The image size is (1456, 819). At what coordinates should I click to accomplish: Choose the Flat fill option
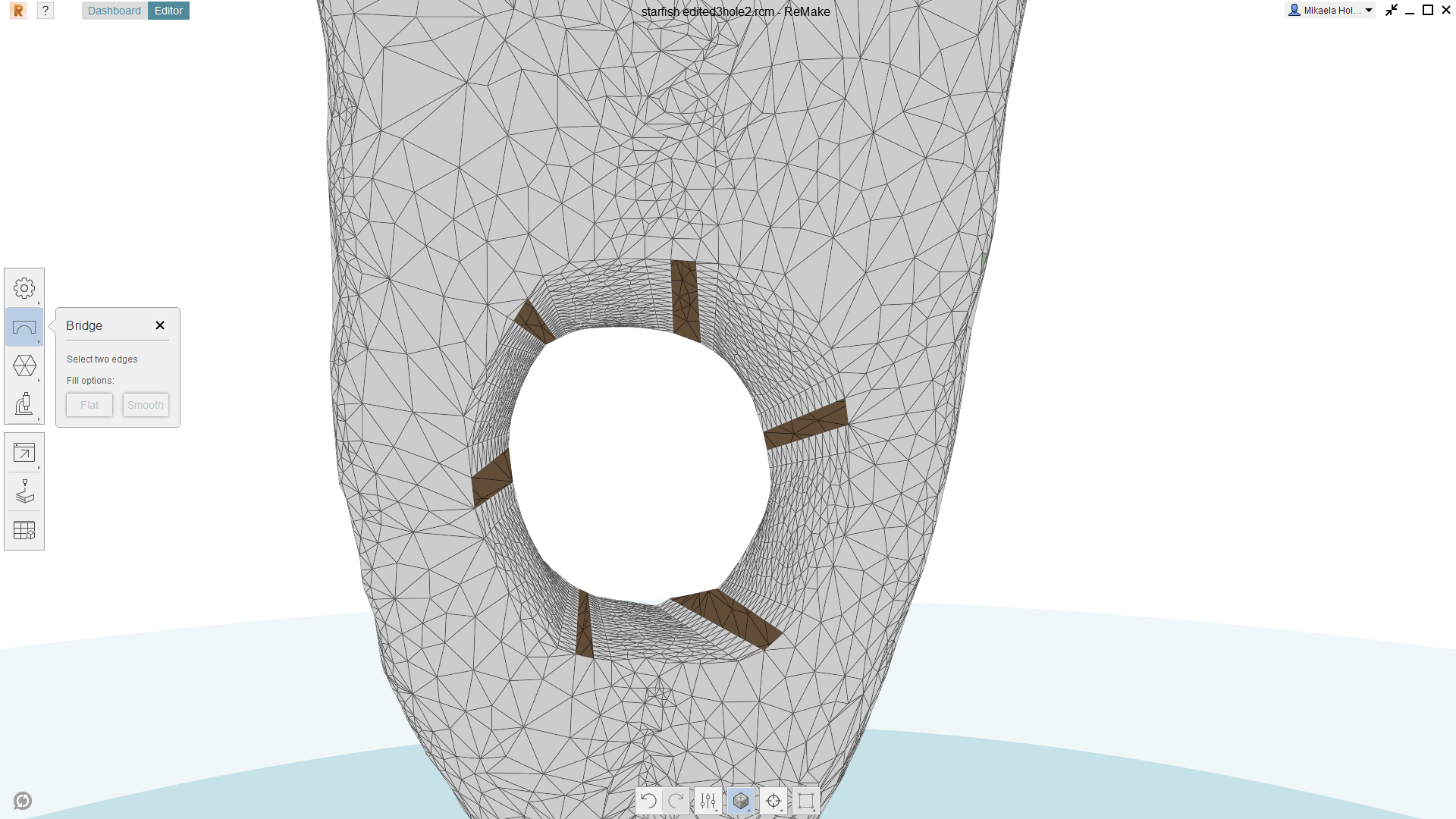point(89,405)
